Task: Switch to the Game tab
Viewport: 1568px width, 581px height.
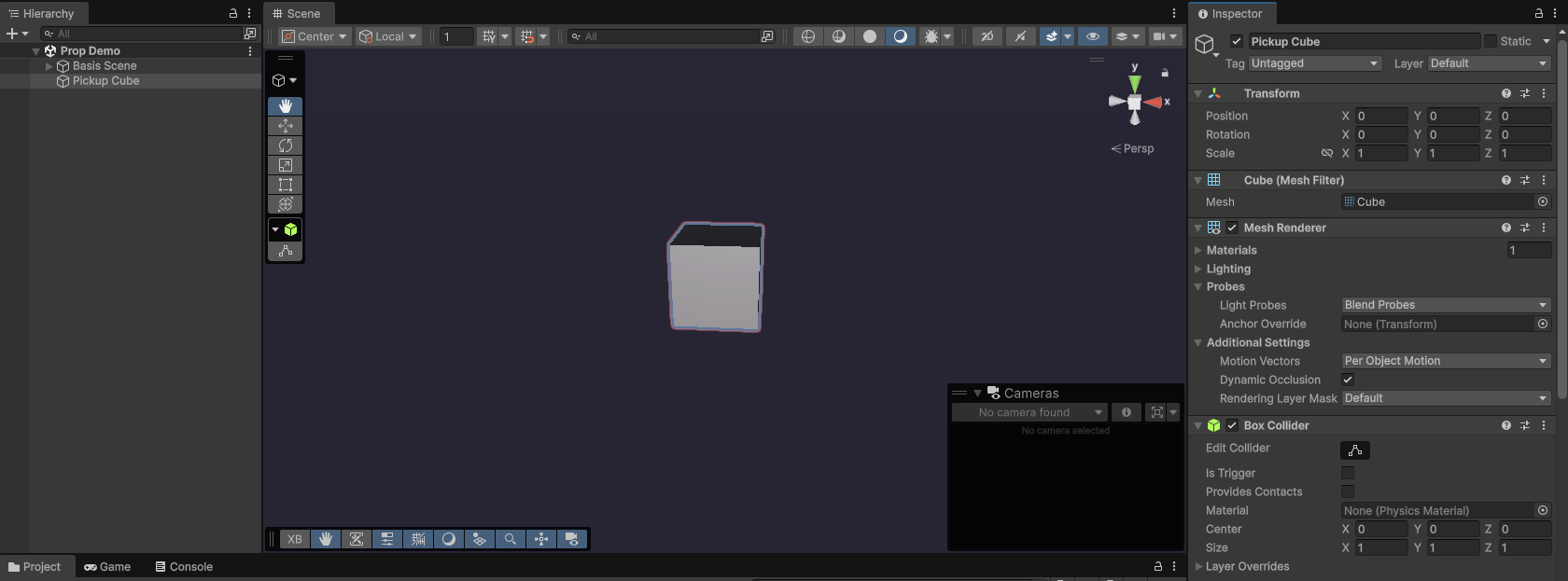Action: coord(107,567)
